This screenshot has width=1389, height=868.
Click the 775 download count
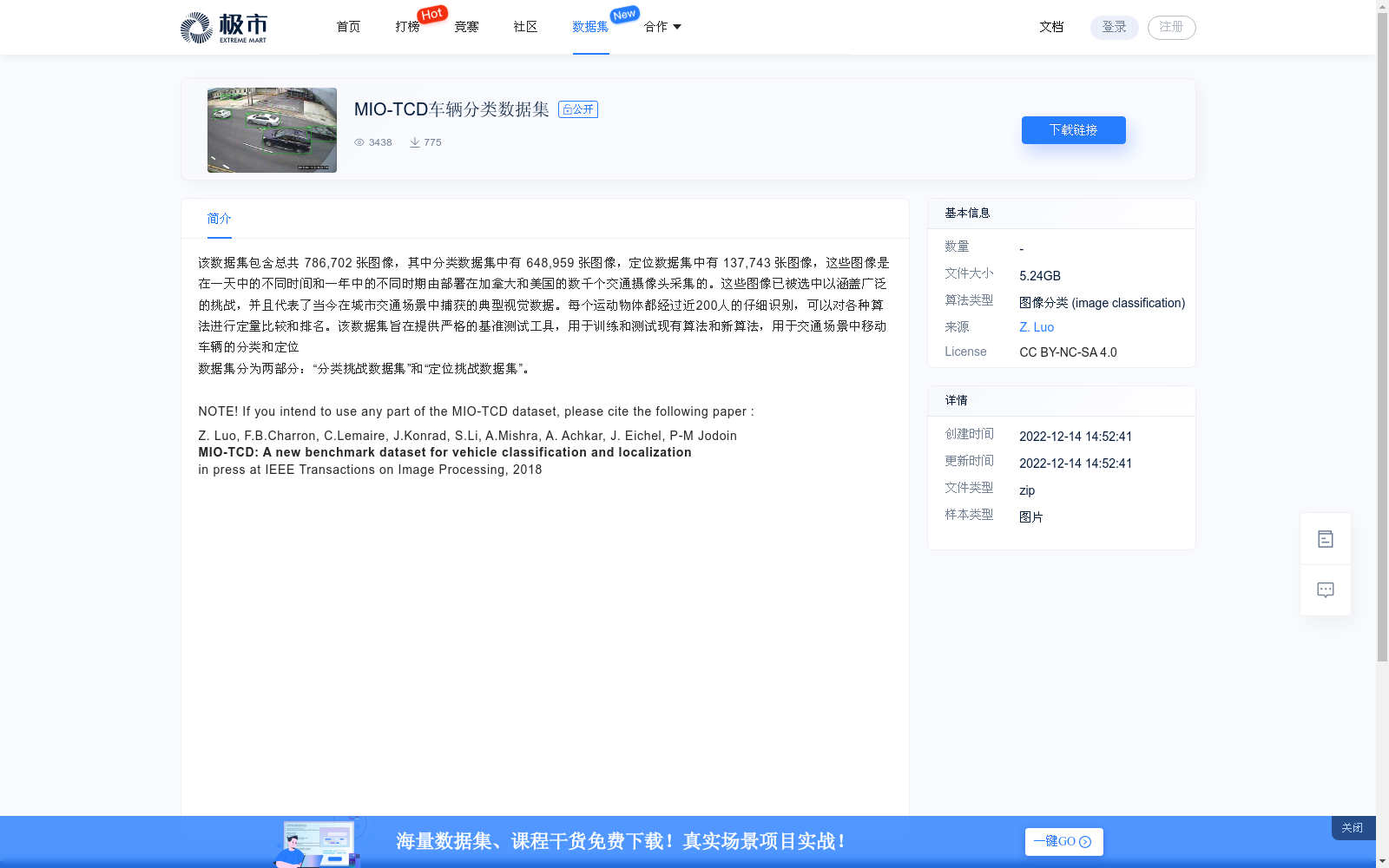coord(432,142)
